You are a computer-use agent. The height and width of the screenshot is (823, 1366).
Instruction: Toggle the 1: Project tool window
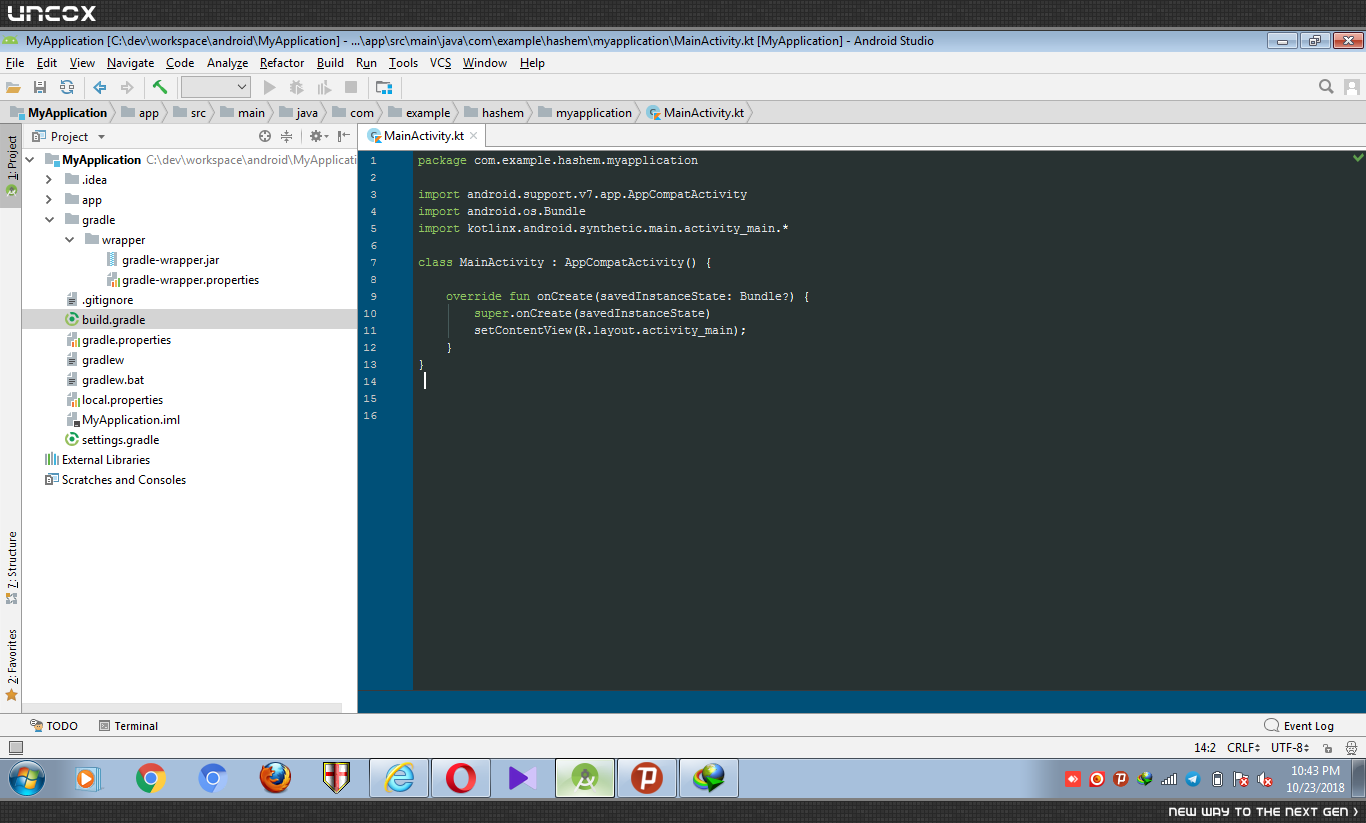click(x=12, y=165)
